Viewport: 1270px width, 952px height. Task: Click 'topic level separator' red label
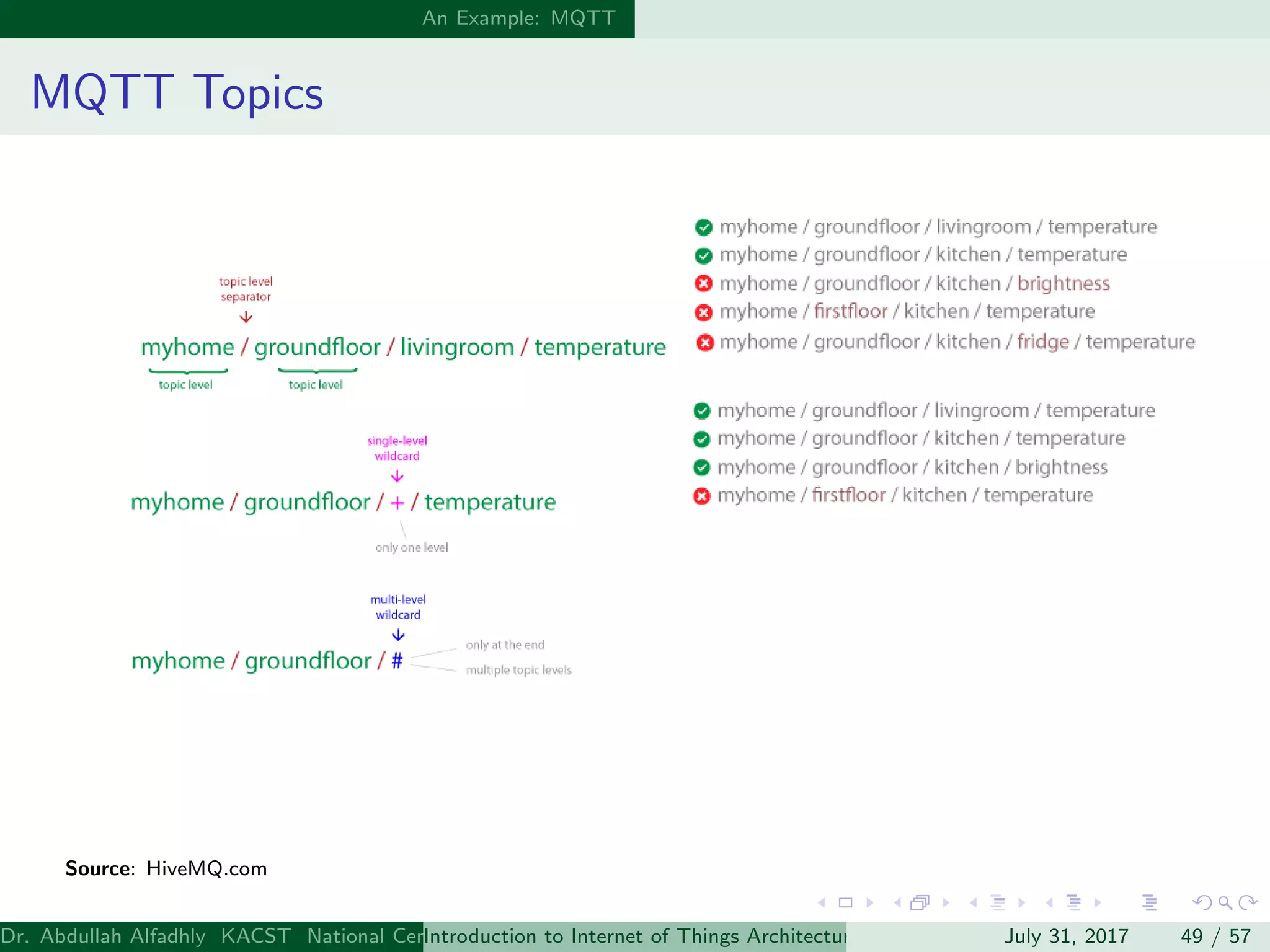click(246, 289)
